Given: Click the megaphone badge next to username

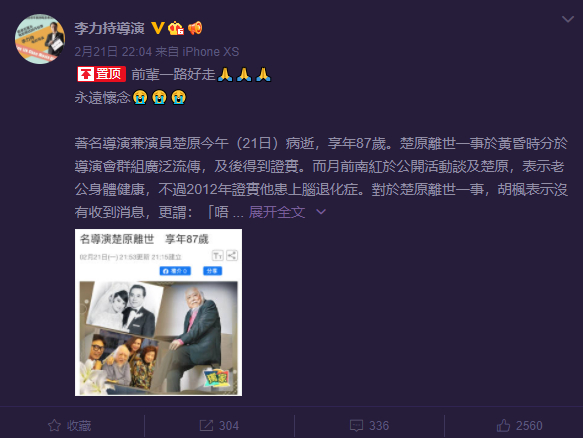Looking at the screenshot, I should 195,28.
